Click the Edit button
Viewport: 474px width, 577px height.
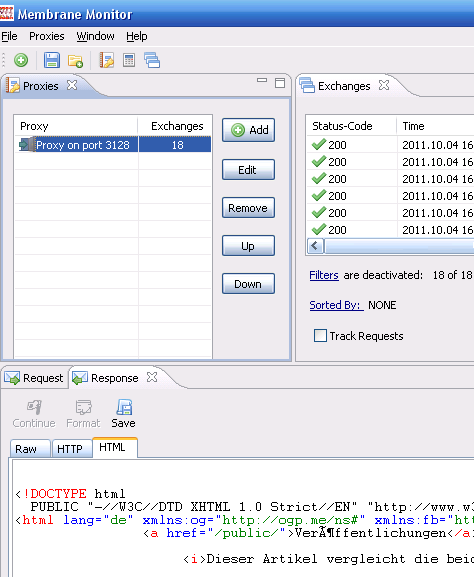pos(248,170)
